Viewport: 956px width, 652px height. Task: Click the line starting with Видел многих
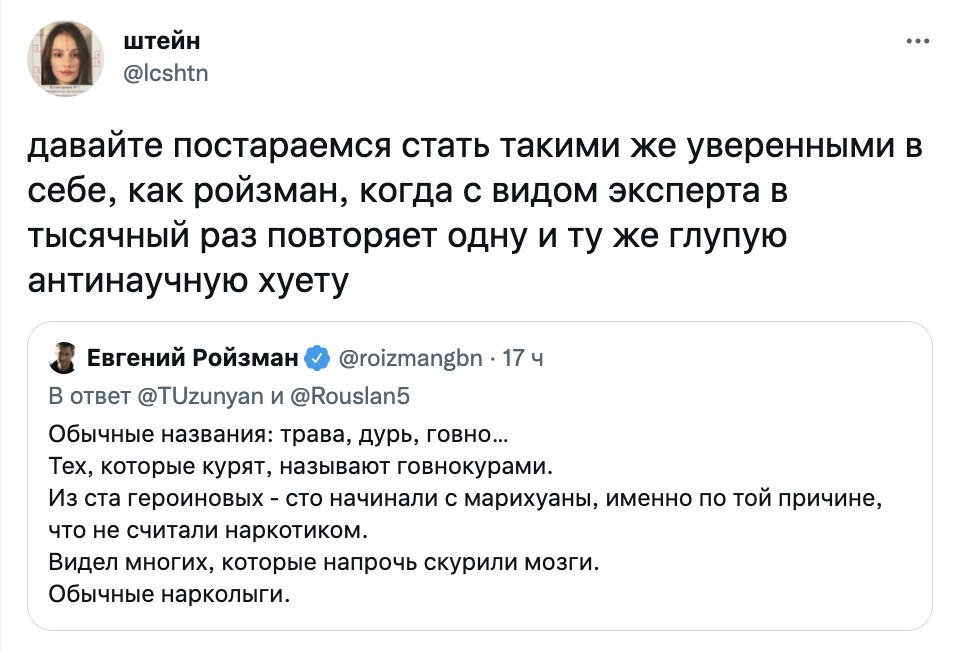click(323, 562)
